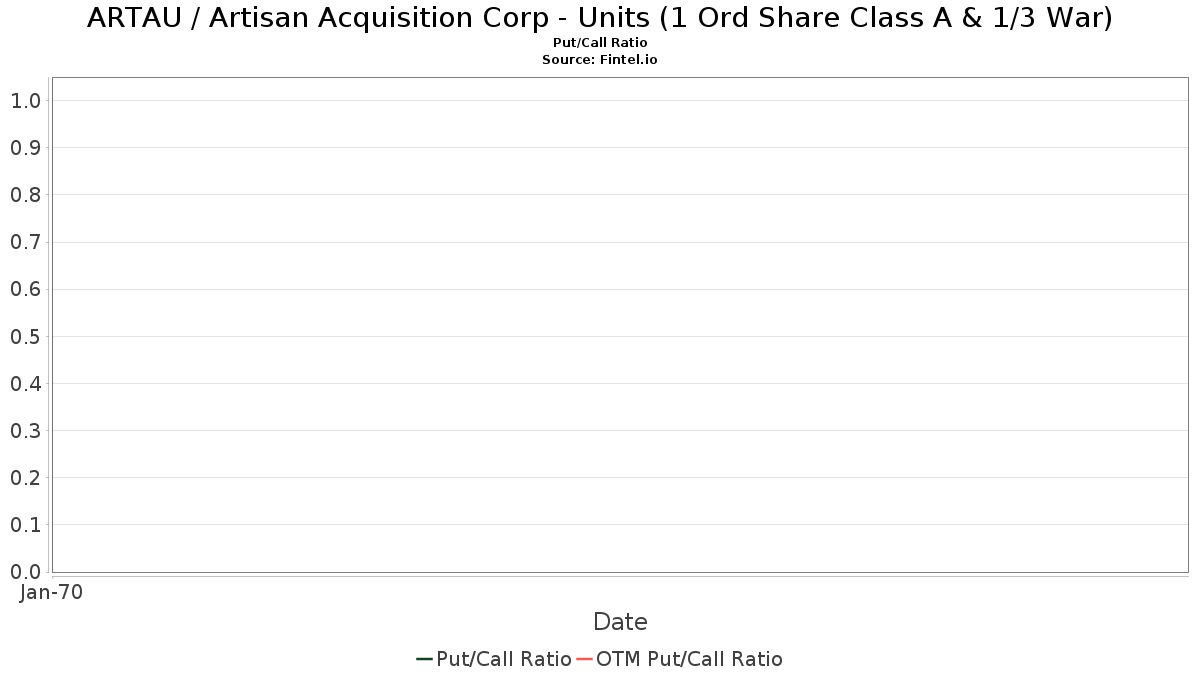Click the ARTAU Artisan Acquisition Corp chart title
The image size is (1200, 675).
[600, 18]
